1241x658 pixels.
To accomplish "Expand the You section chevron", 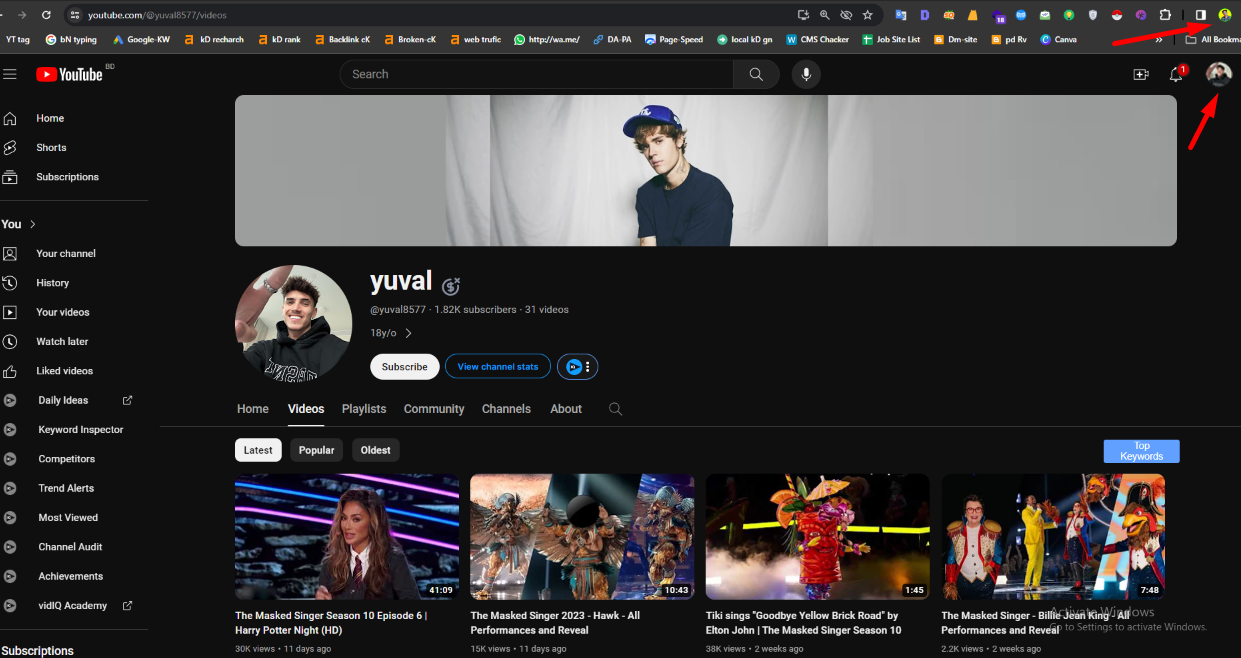I will (x=33, y=224).
